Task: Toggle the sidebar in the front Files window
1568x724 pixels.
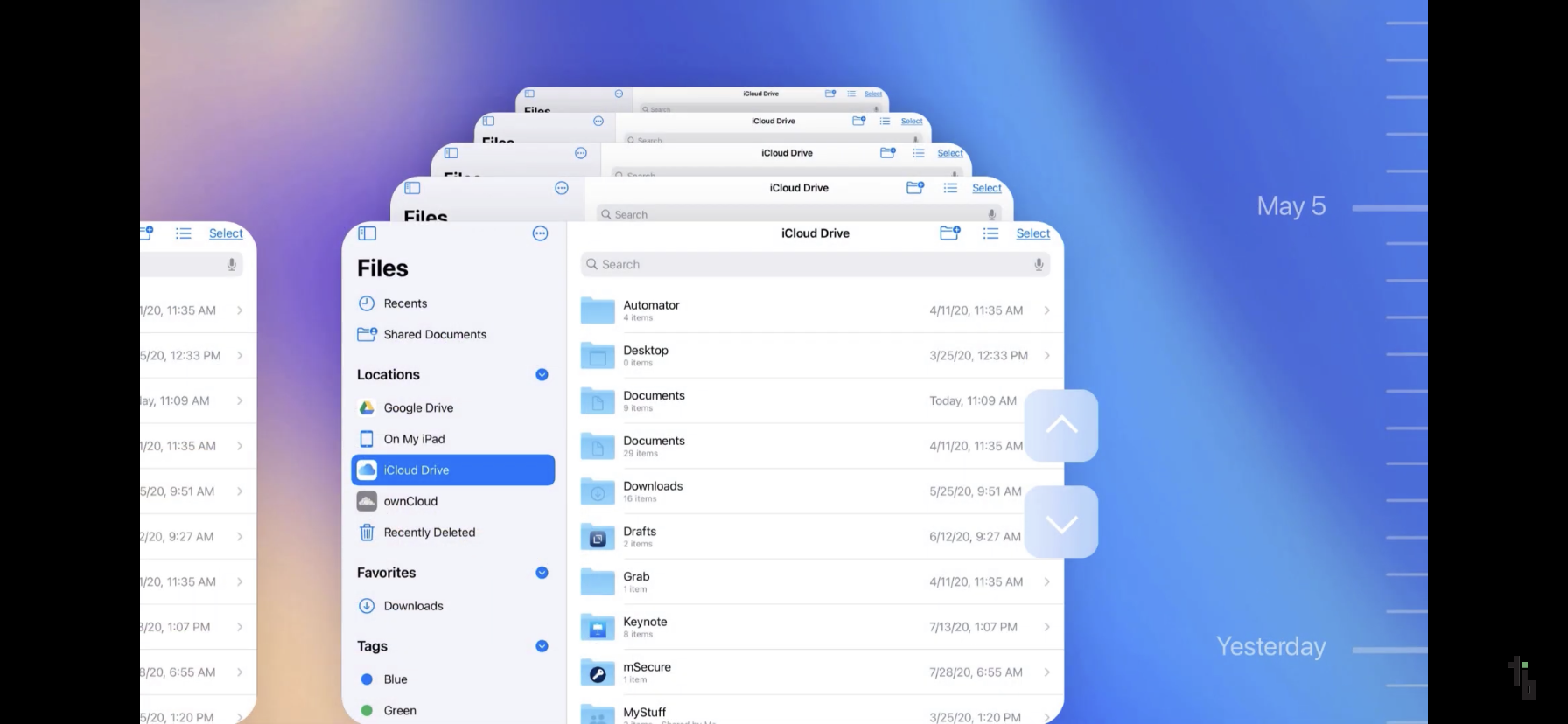Action: (x=367, y=233)
